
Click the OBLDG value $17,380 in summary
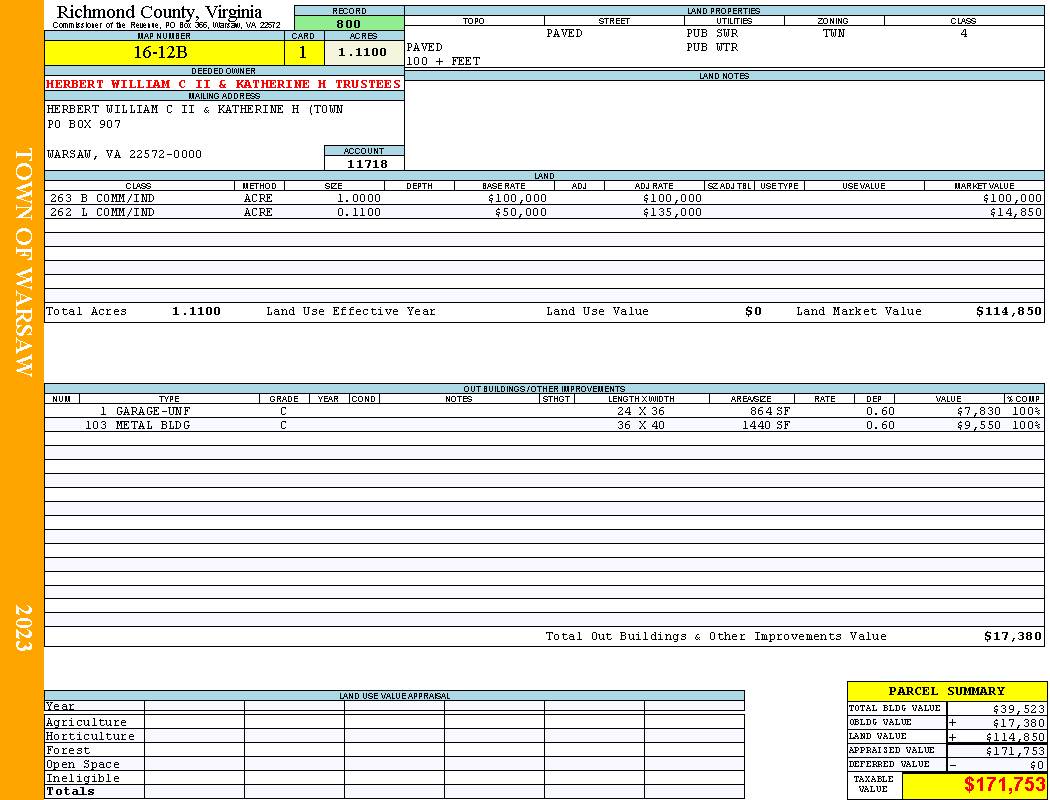(x=1017, y=723)
